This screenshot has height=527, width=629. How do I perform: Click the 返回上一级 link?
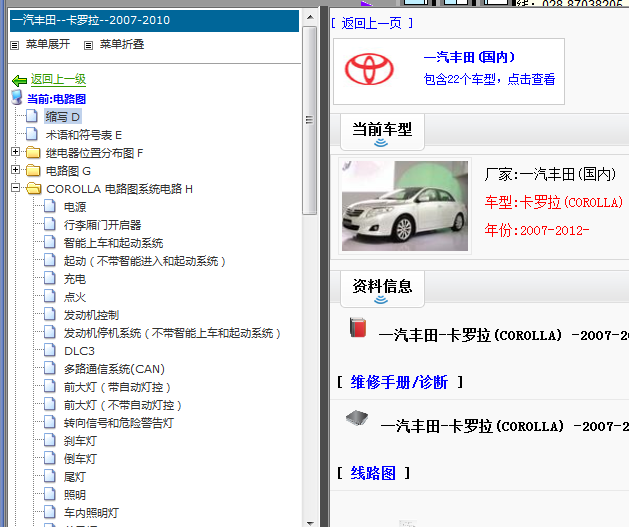click(x=58, y=79)
